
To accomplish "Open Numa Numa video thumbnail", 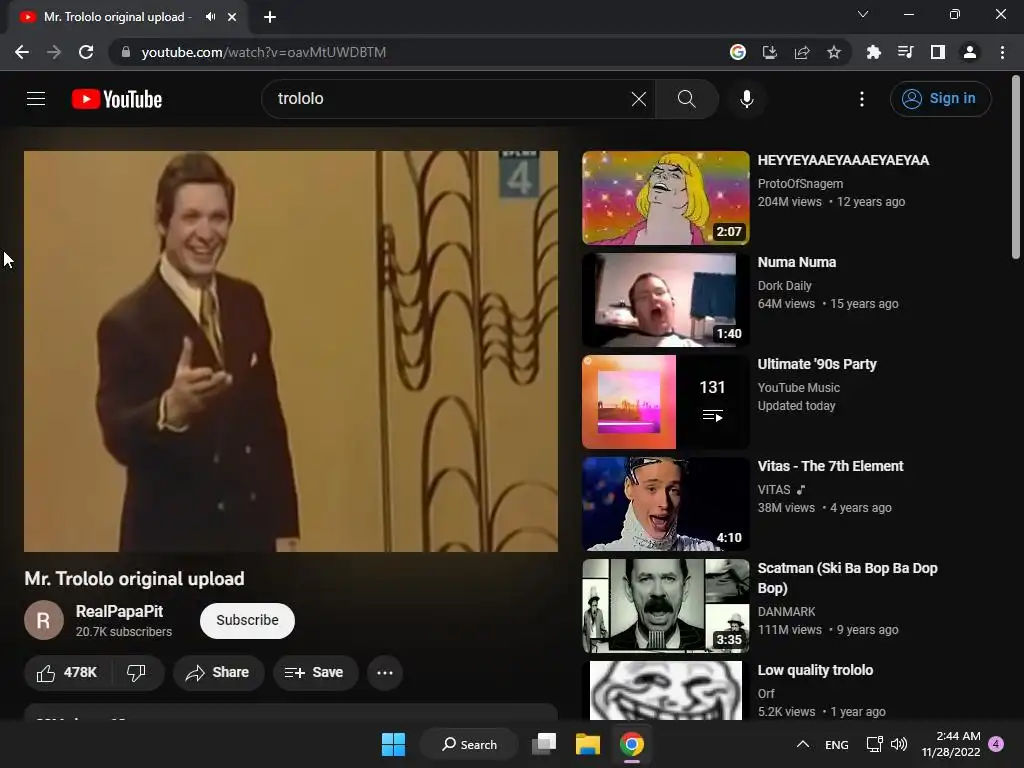I will point(665,300).
